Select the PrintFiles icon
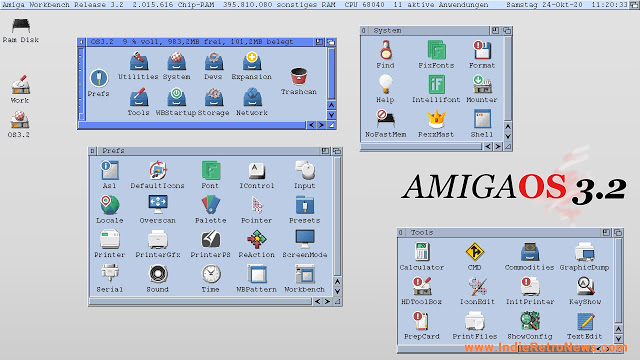The width and height of the screenshot is (640, 360). pos(475,321)
